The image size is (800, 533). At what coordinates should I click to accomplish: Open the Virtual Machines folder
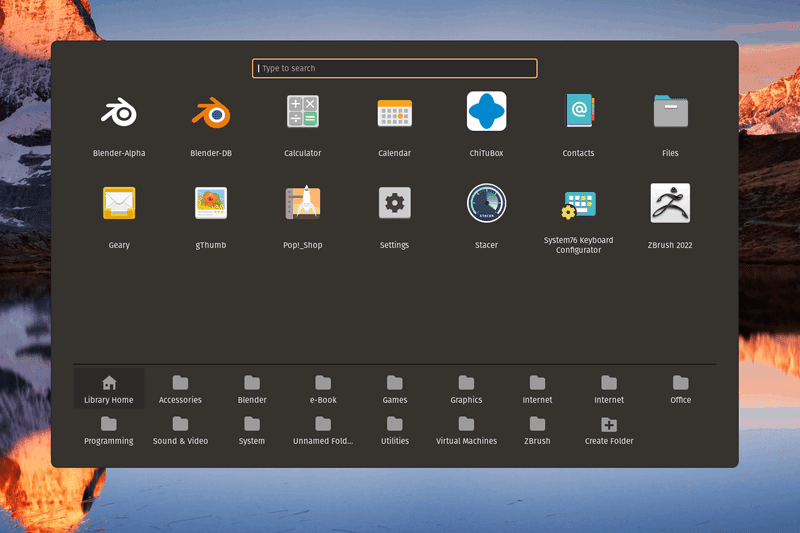coord(466,430)
